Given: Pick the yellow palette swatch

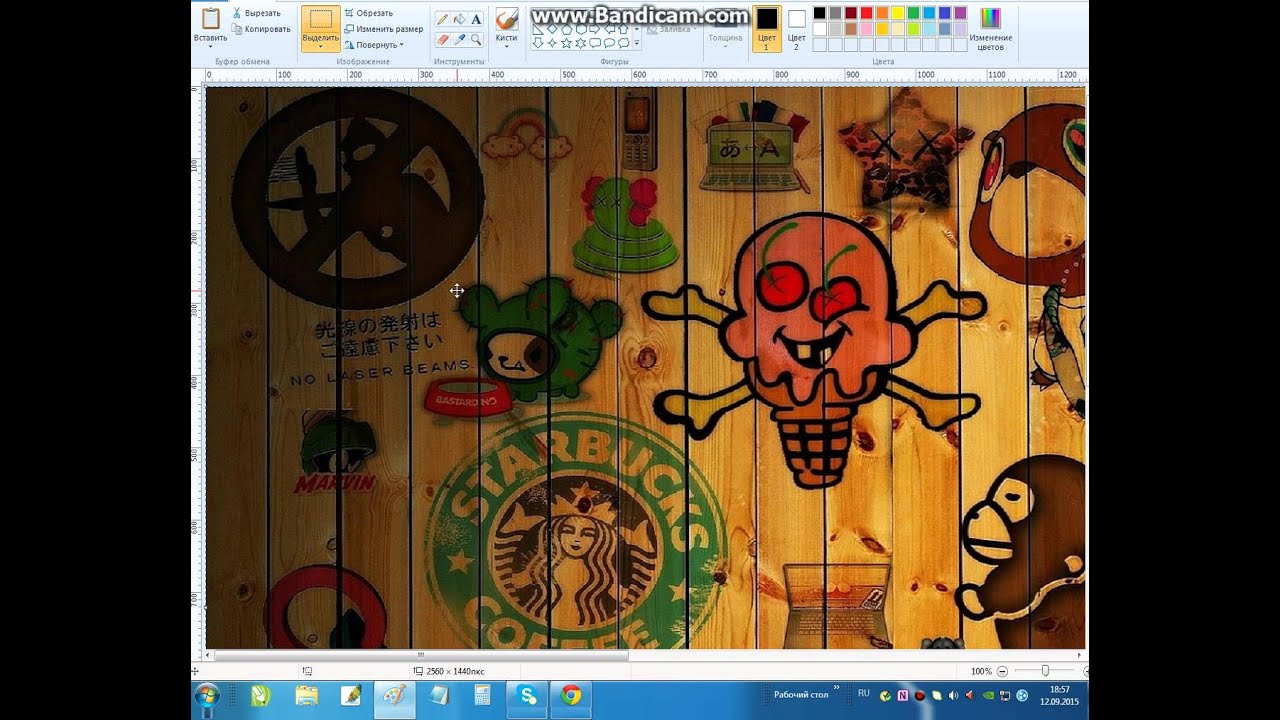Looking at the screenshot, I should (898, 13).
